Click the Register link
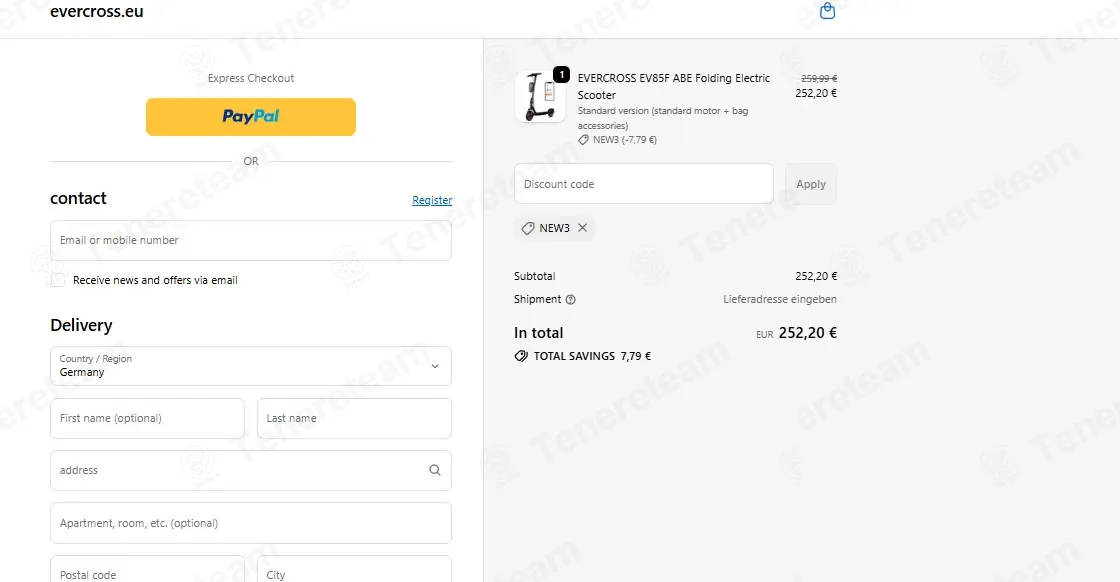This screenshot has width=1120, height=582. [x=431, y=200]
